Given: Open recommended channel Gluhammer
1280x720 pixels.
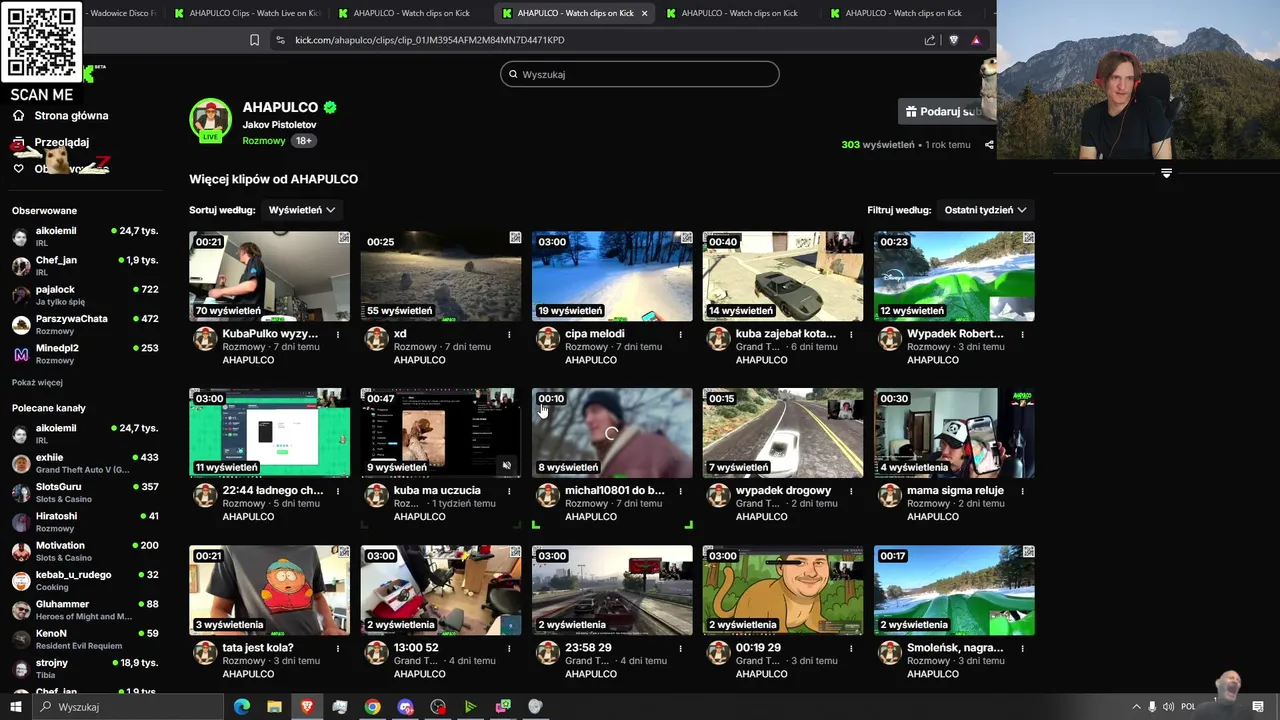Looking at the screenshot, I should coord(85,609).
